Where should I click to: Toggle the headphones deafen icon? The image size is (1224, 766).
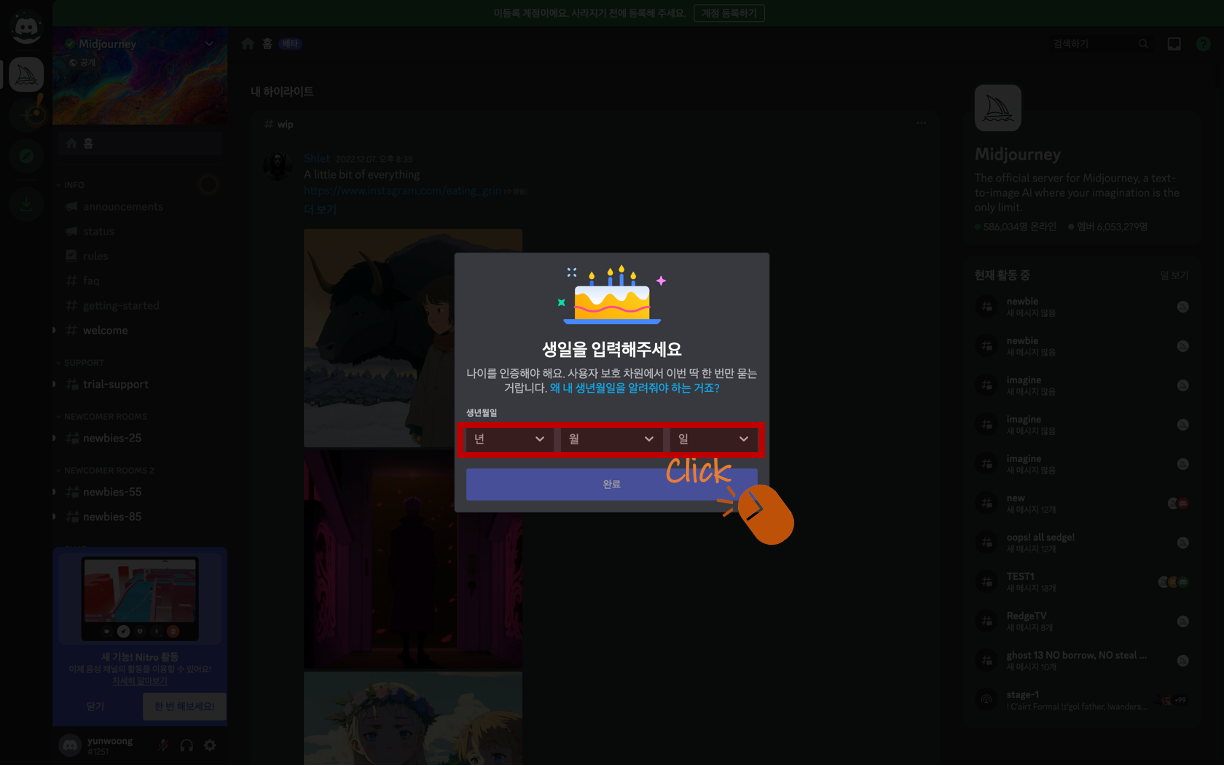coord(187,746)
